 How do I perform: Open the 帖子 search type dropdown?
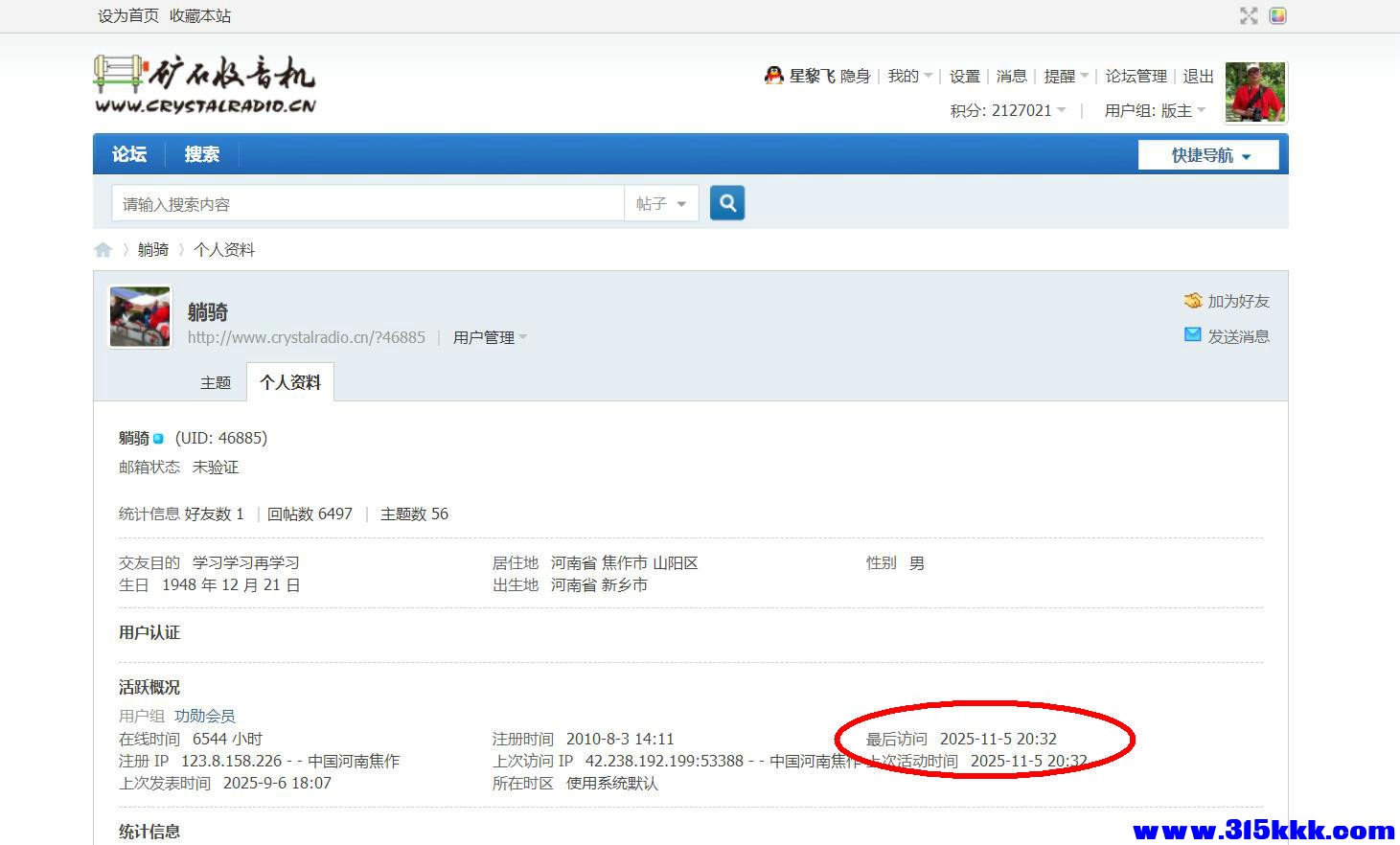point(660,202)
